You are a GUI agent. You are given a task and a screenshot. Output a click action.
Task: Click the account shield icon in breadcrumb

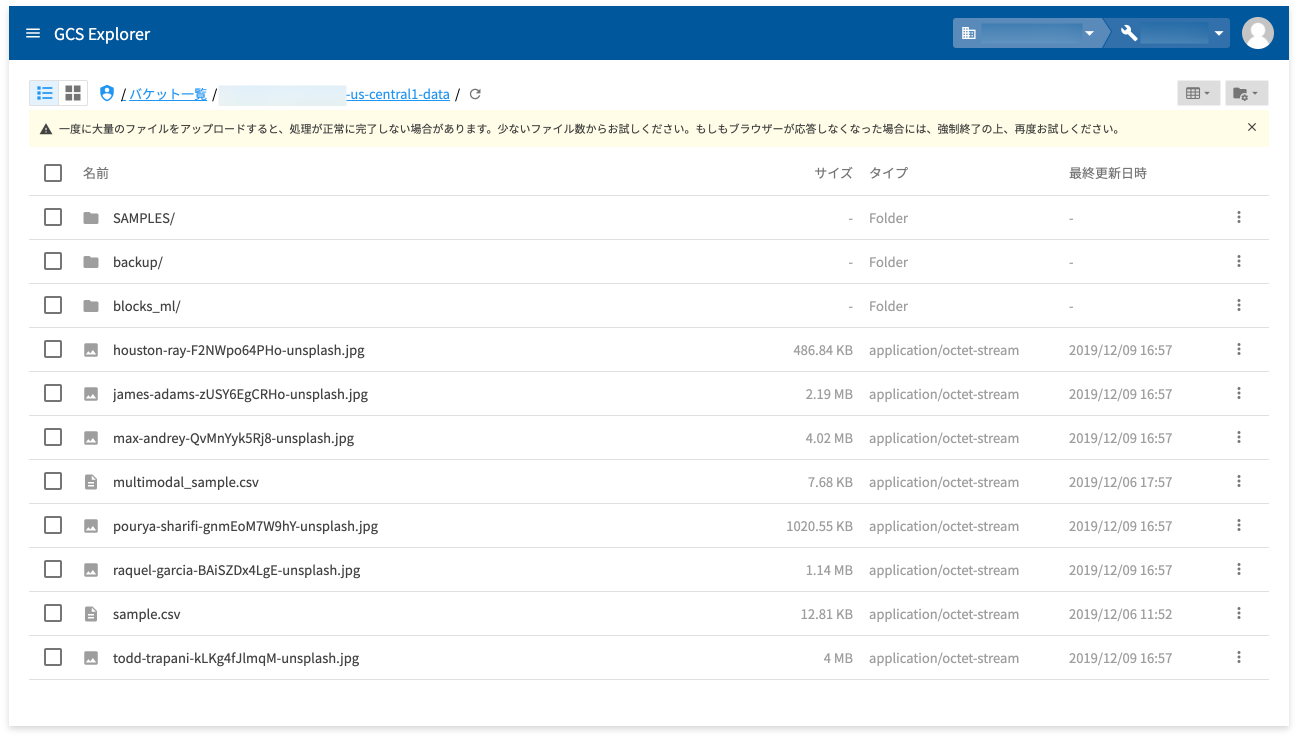tap(107, 93)
